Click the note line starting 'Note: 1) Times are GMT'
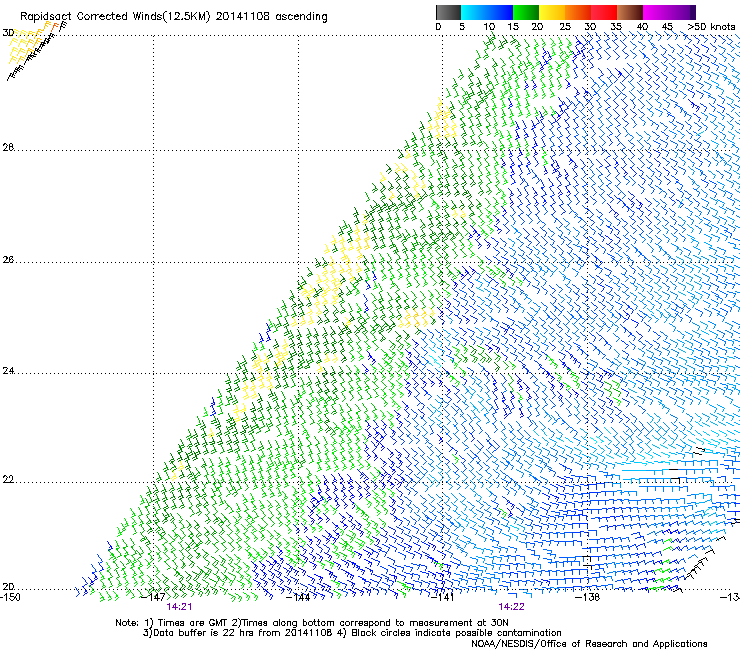The height and width of the screenshot is (650, 740). [x=312, y=623]
